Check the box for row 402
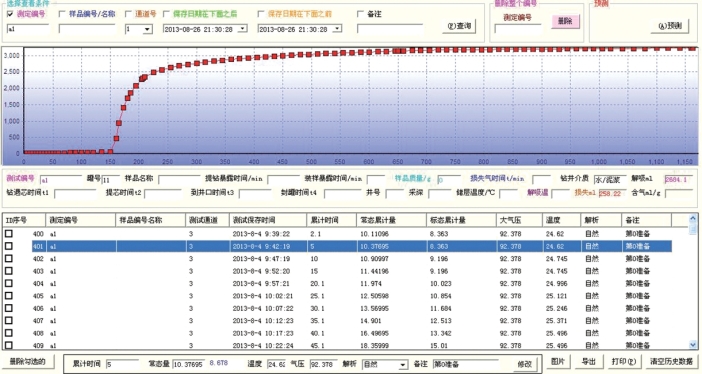The height and width of the screenshot is (374, 702). coord(9,258)
